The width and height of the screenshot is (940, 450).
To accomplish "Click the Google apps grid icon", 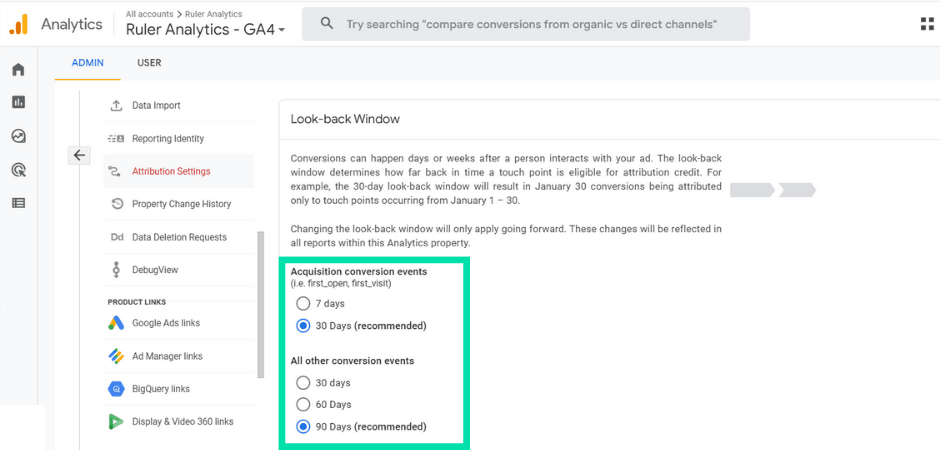I will point(927,23).
